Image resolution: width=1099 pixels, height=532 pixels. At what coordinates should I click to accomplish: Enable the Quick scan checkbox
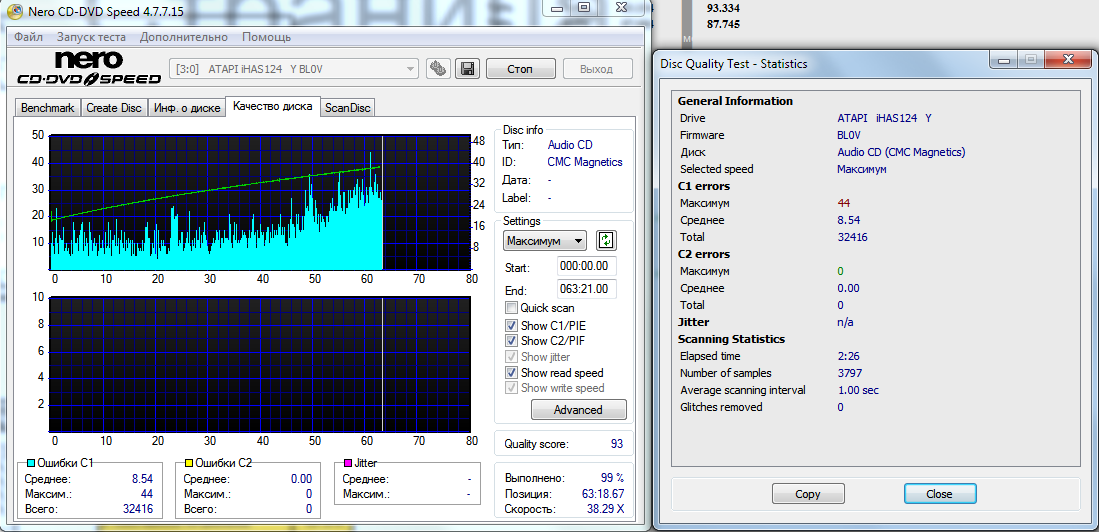pyautogui.click(x=512, y=308)
